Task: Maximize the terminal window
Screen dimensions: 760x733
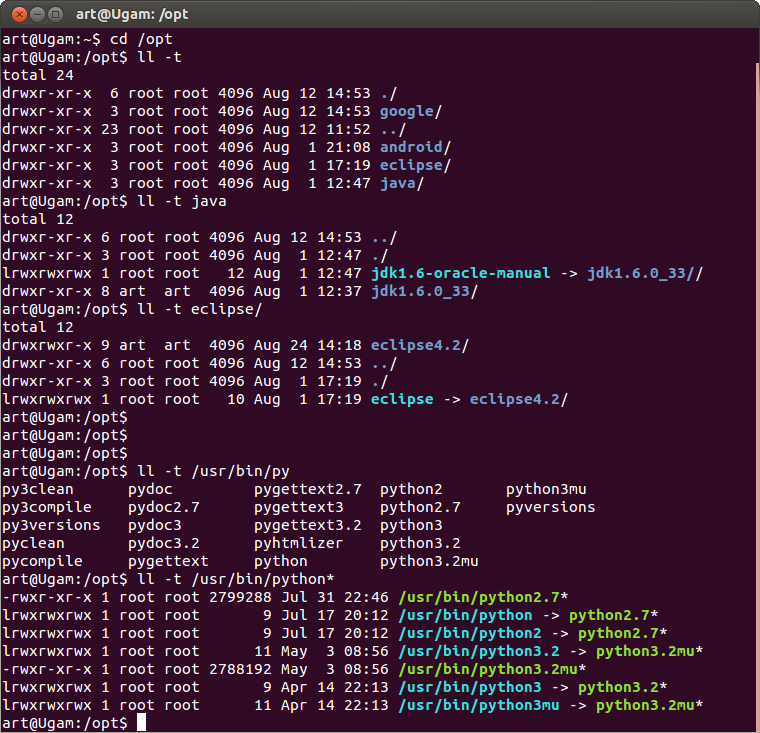Action: click(55, 15)
